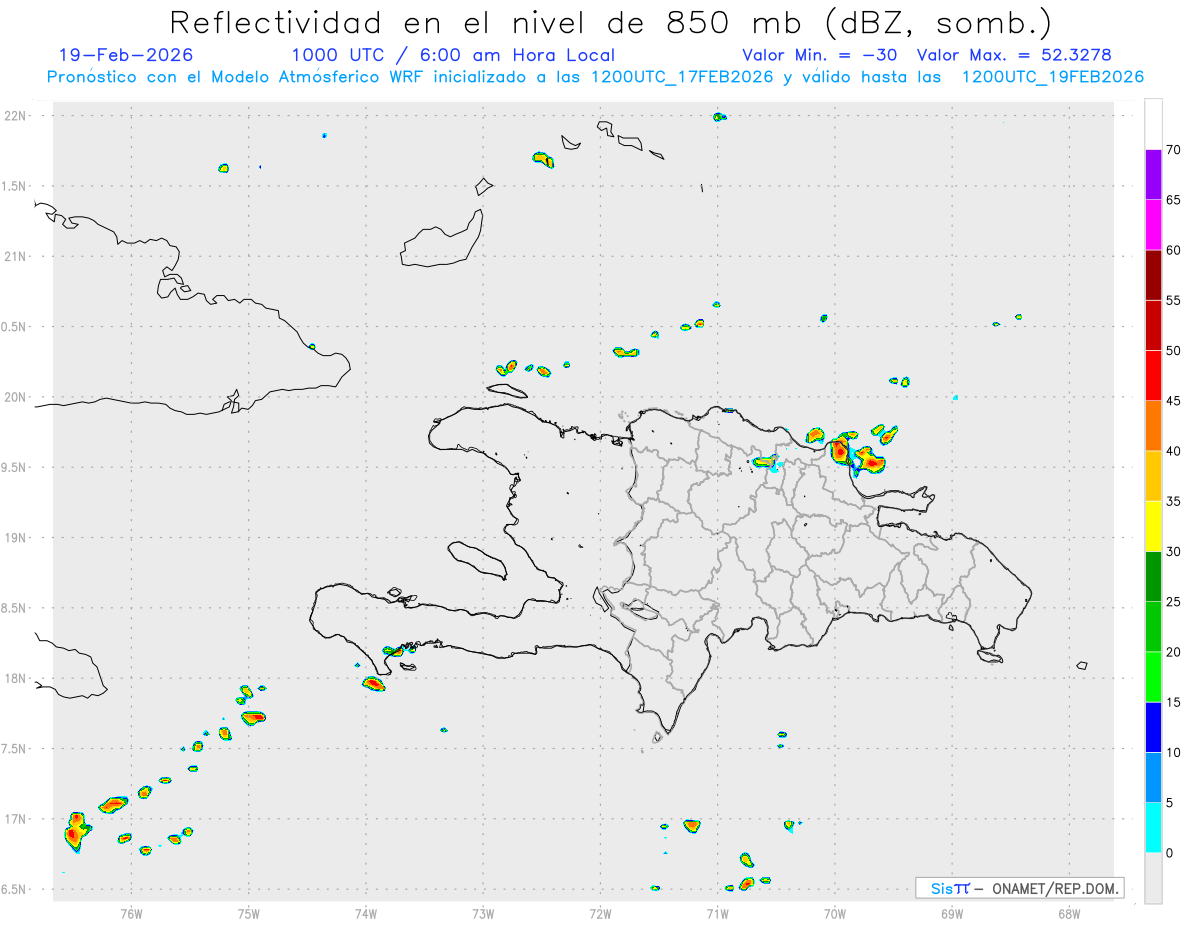Click the blue 10–15 dBZ colorbar segment
Image resolution: width=1200 pixels, height=927 pixels.
pyautogui.click(x=1153, y=727)
